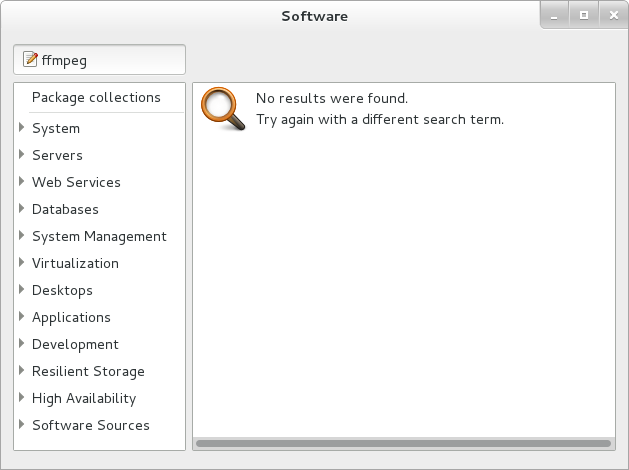Choose the High Availability collection

click(x=84, y=398)
